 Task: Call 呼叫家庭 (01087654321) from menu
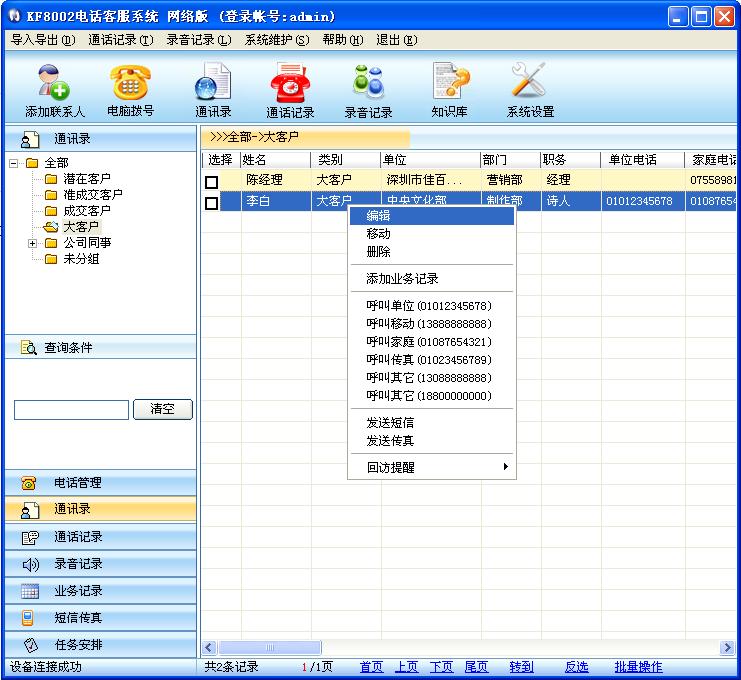(432, 342)
